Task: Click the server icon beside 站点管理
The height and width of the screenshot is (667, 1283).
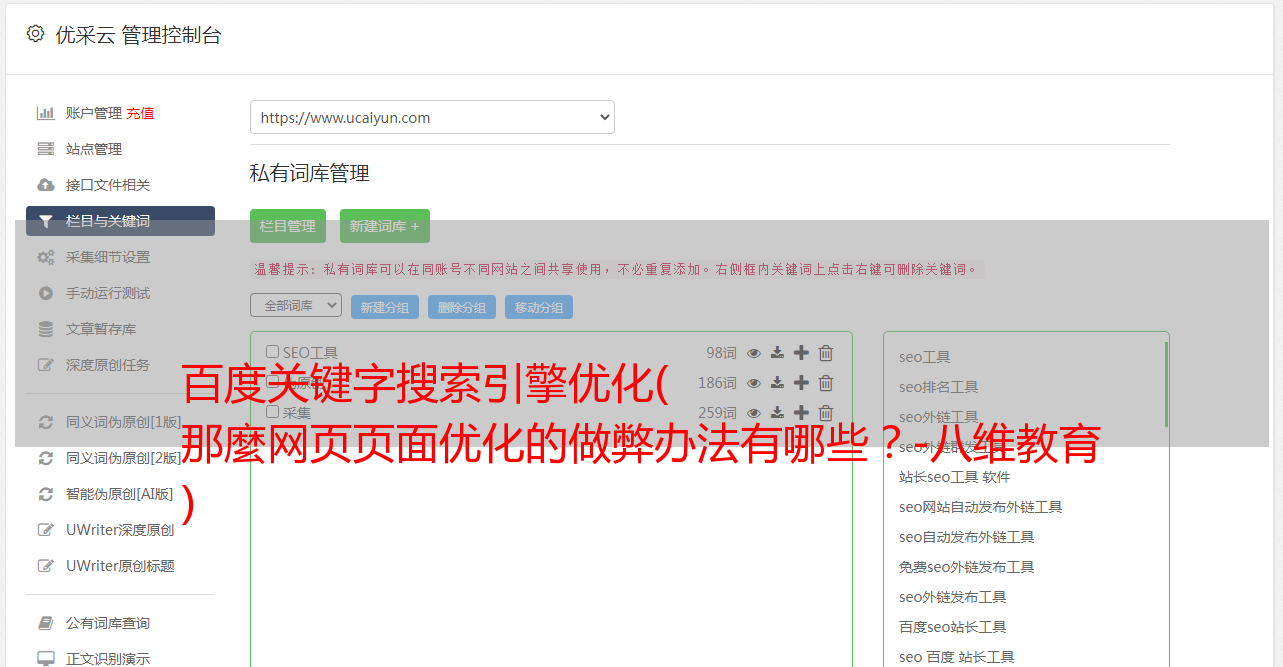Action: [46, 149]
